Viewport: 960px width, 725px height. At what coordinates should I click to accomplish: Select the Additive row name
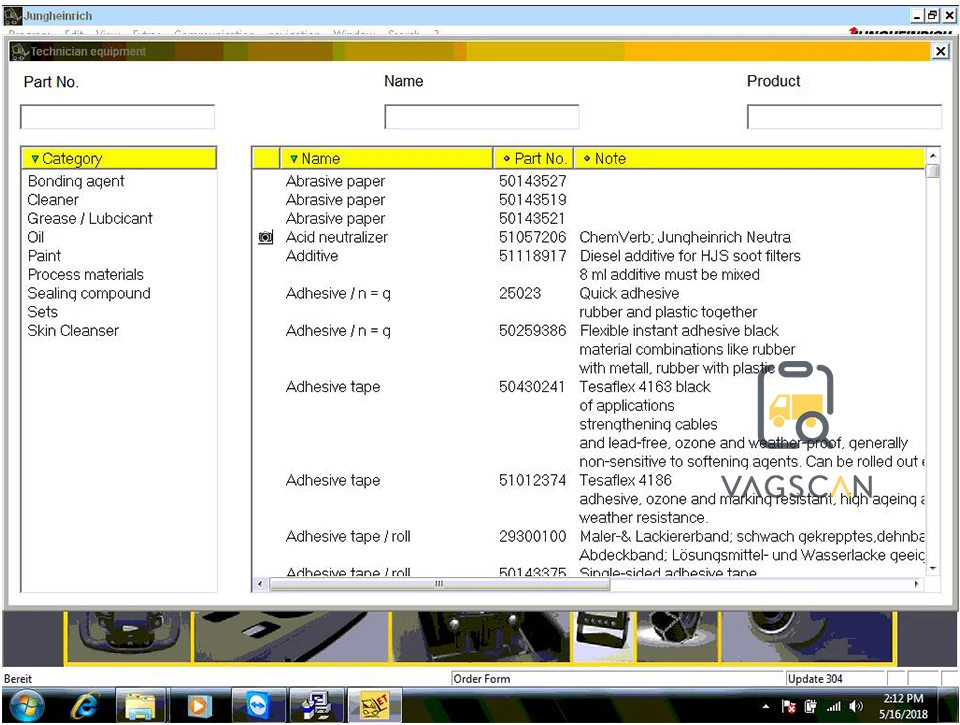(312, 256)
